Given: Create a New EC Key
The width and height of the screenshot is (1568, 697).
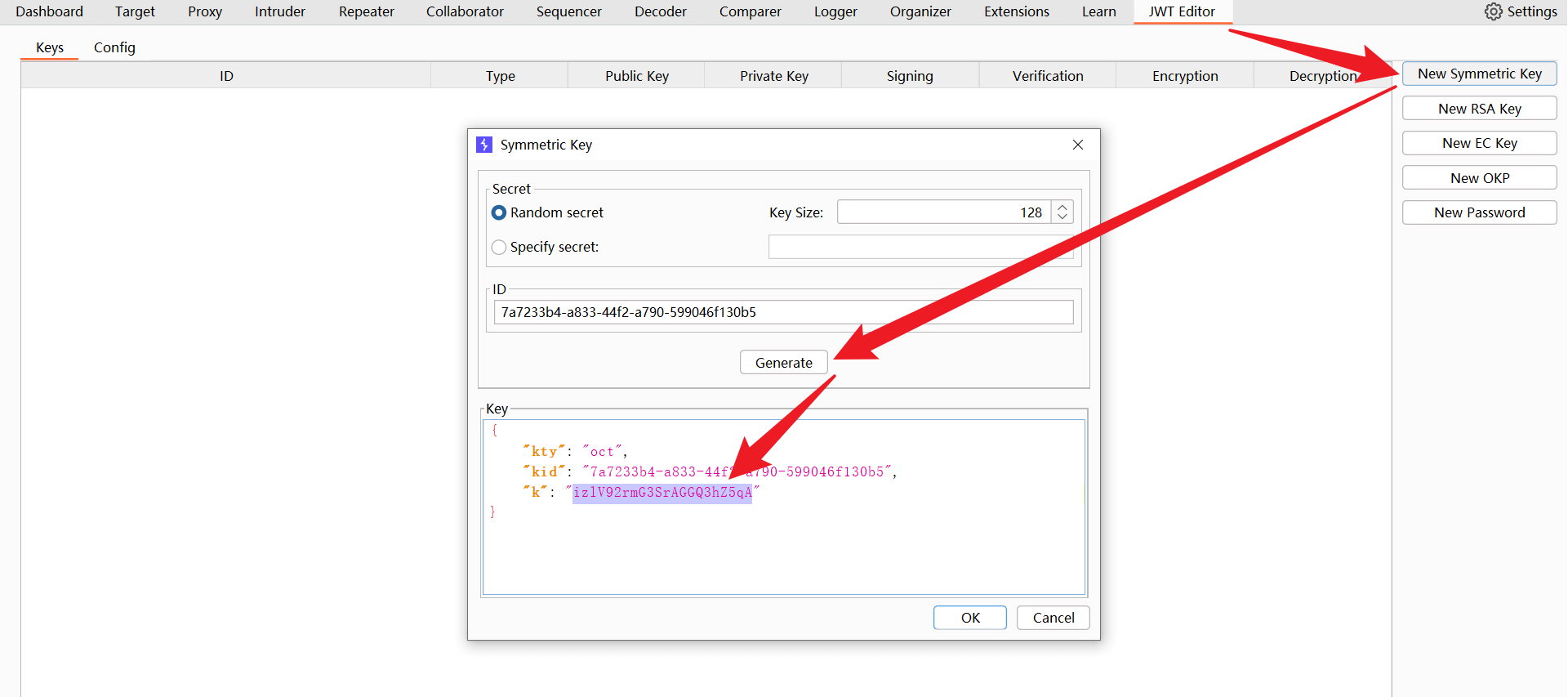Looking at the screenshot, I should (1479, 143).
